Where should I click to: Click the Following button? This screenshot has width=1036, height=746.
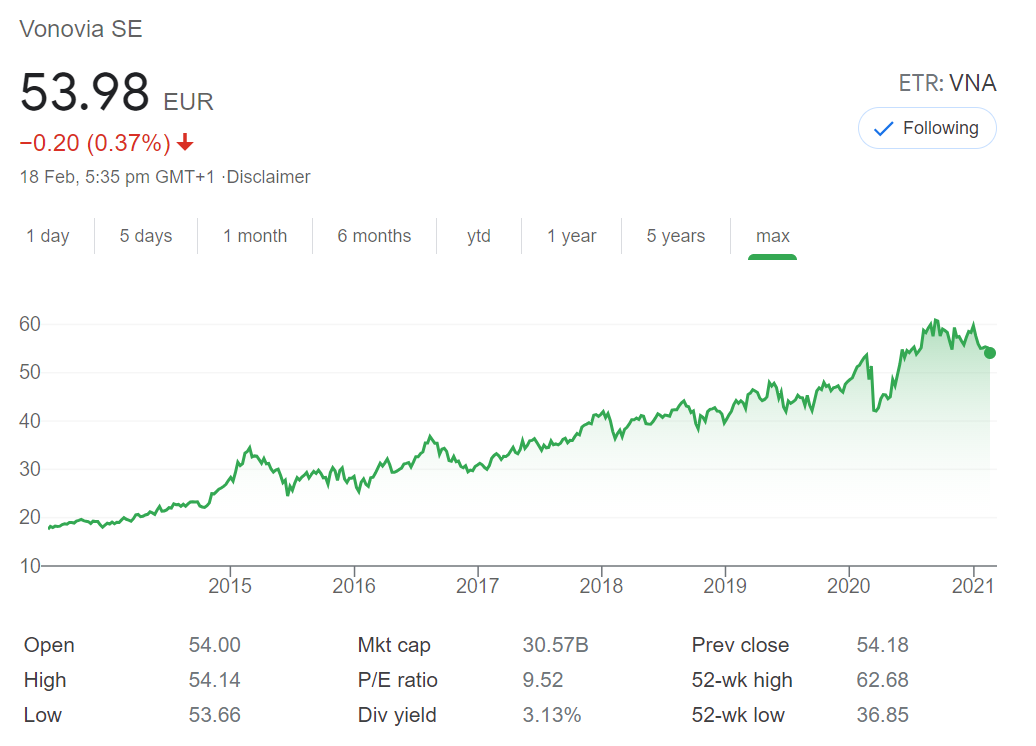click(926, 128)
